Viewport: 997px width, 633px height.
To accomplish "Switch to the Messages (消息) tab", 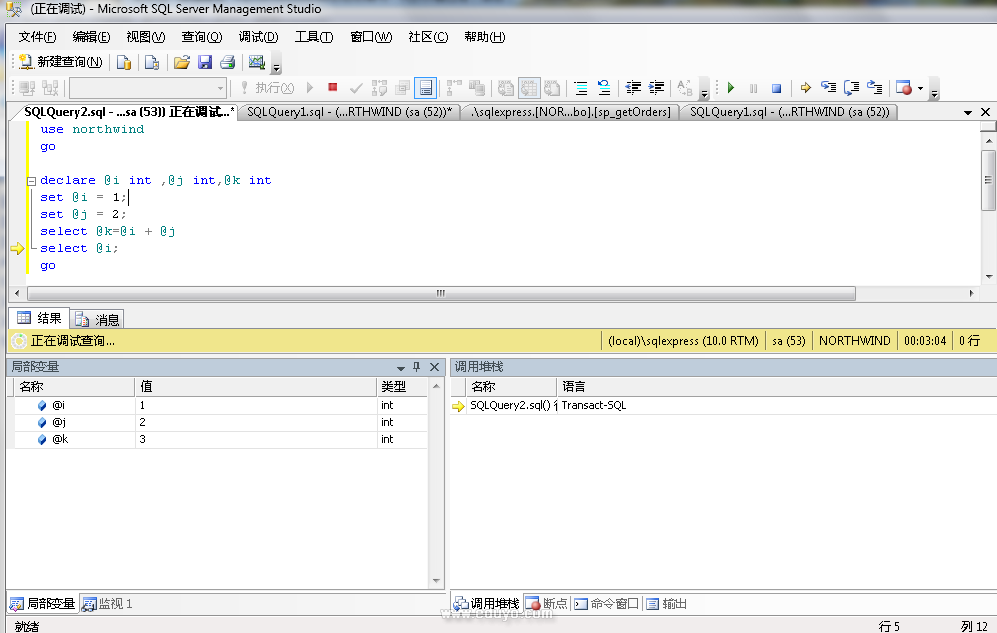I will coord(98,319).
